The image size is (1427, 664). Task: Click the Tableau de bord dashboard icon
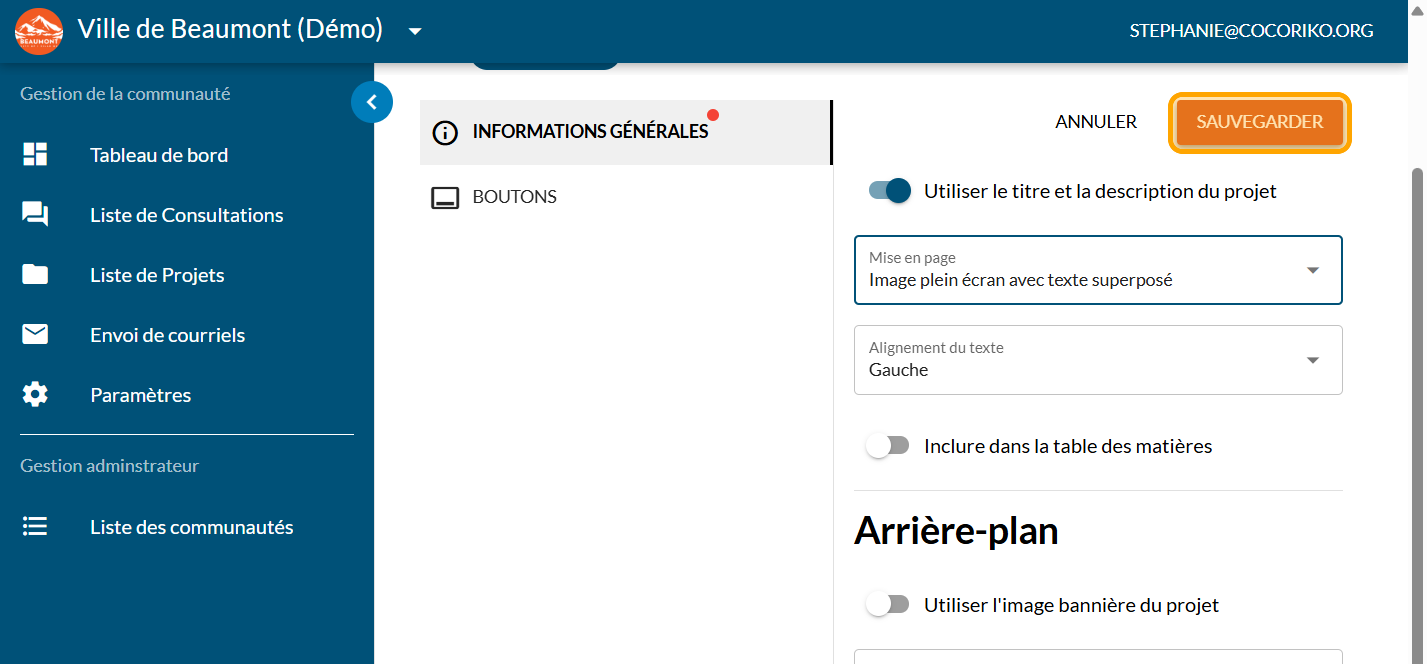click(35, 155)
